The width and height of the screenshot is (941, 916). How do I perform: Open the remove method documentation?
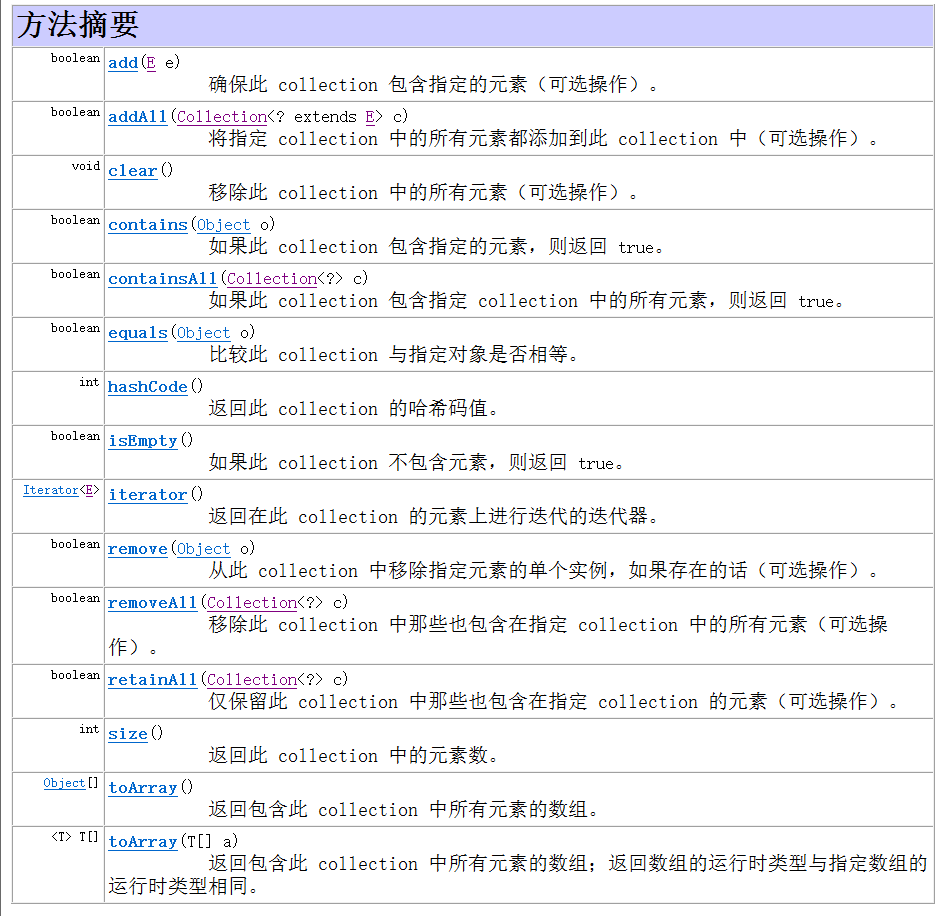[137, 549]
